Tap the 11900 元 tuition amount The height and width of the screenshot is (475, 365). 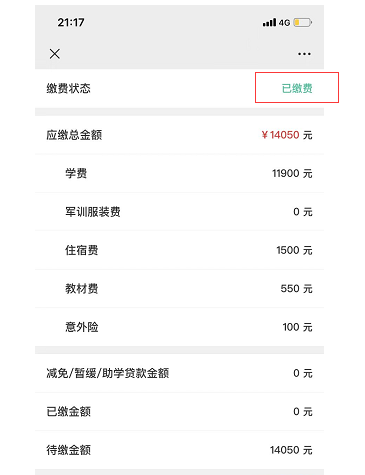click(x=292, y=173)
